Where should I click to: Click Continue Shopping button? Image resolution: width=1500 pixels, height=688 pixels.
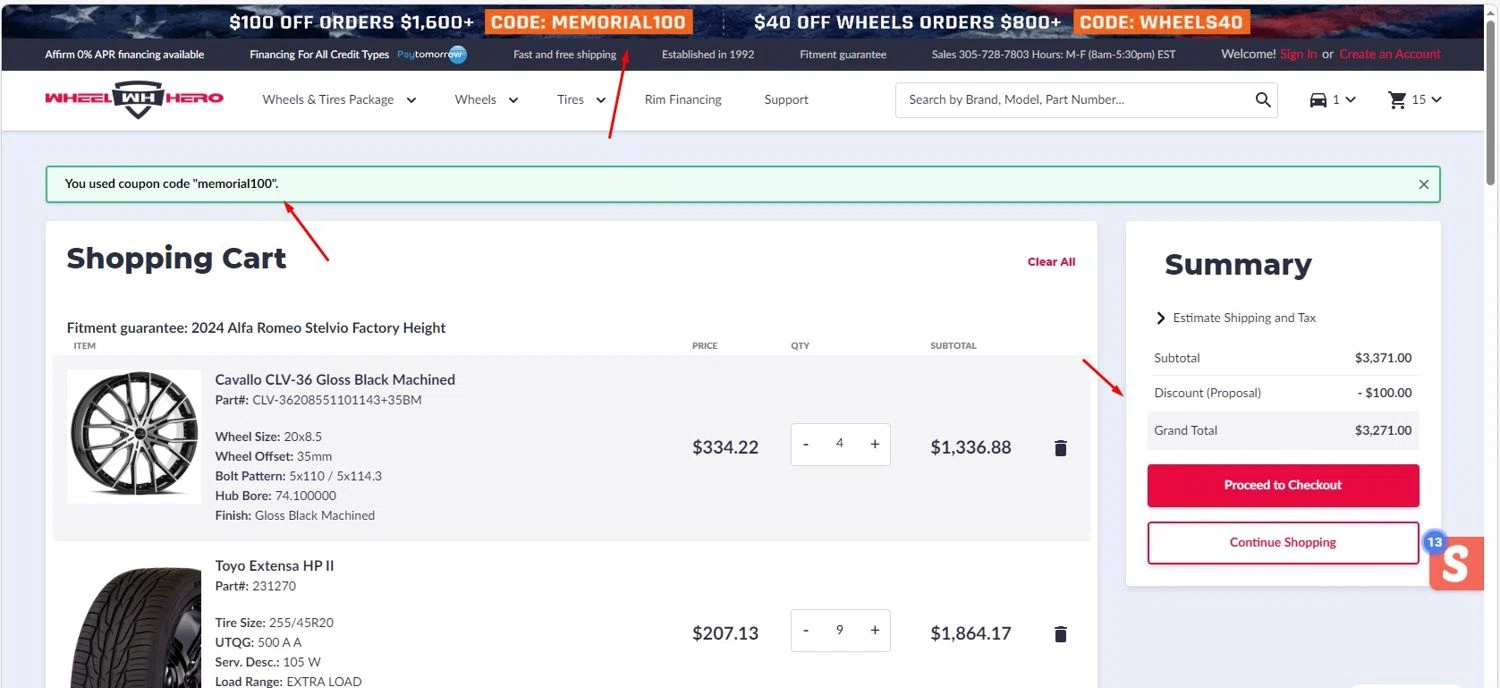pyautogui.click(x=1283, y=542)
